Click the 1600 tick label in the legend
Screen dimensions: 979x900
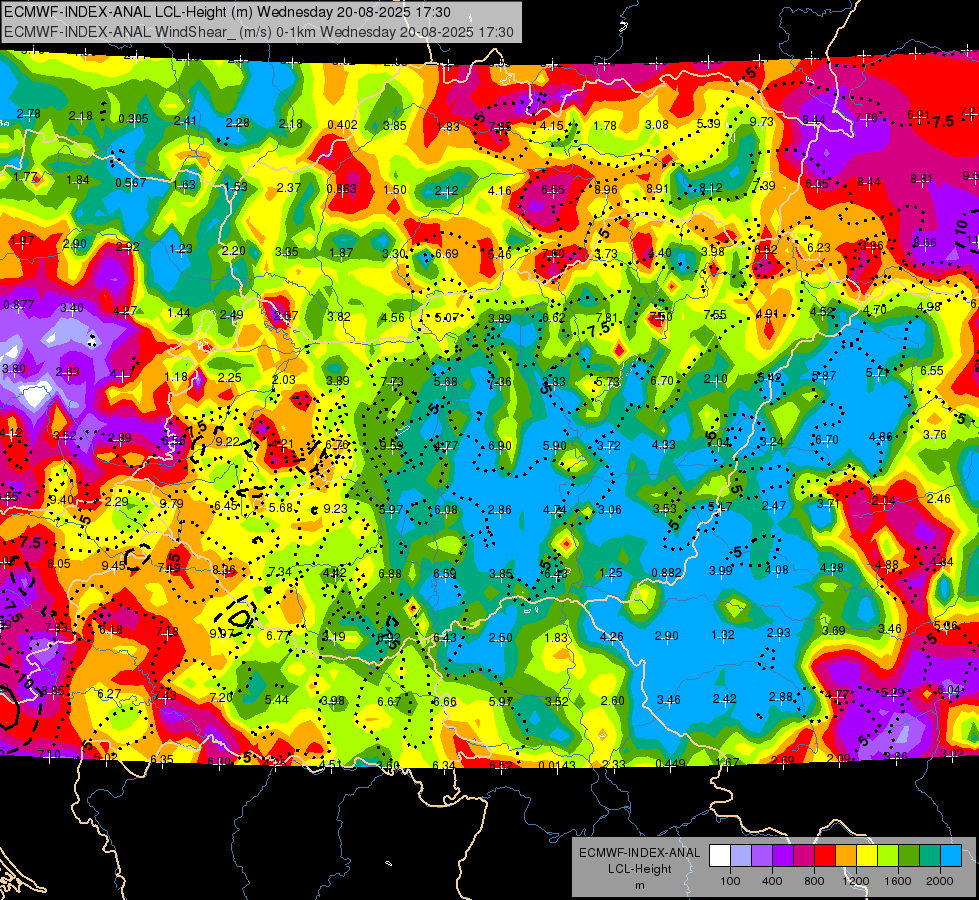pos(898,881)
